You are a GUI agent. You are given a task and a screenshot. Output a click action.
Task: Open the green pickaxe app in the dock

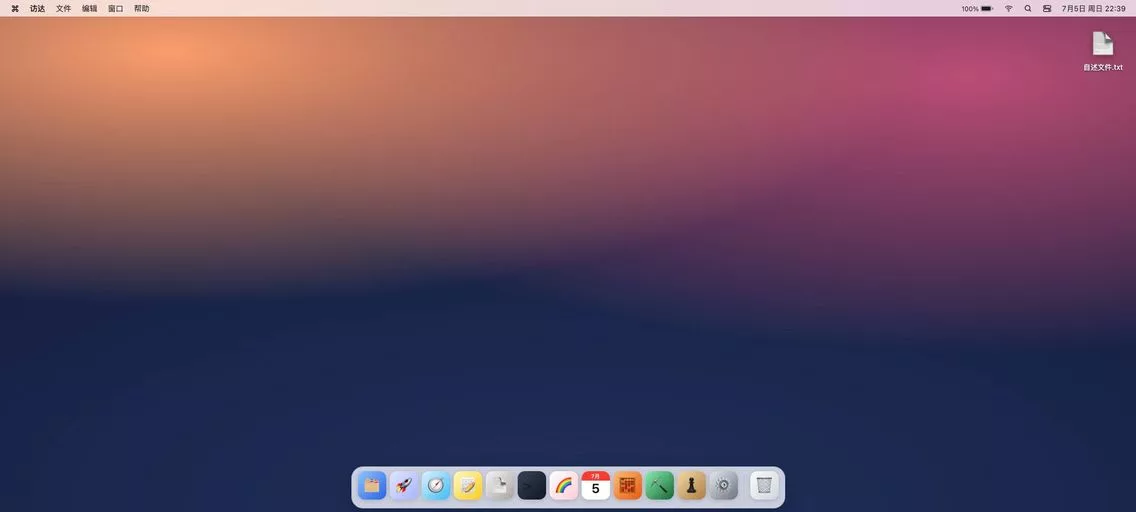click(x=659, y=485)
